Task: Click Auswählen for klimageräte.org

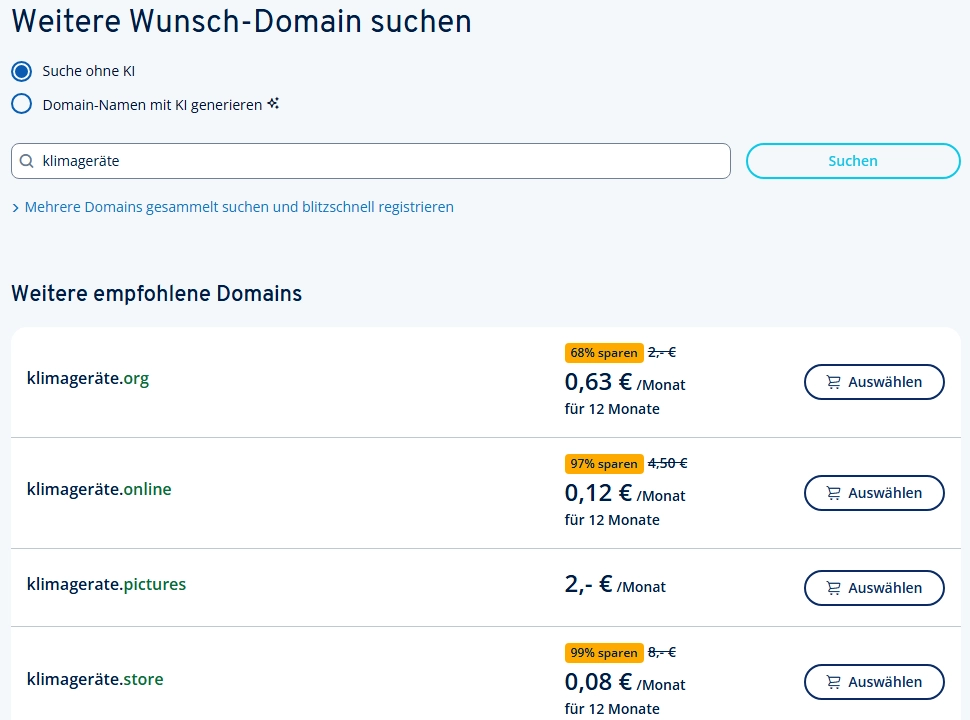Action: tap(874, 382)
